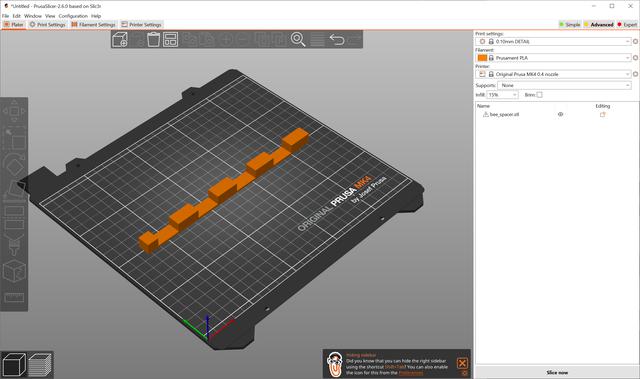Select the Place on face tool
640x379 pixels.
coord(14,191)
